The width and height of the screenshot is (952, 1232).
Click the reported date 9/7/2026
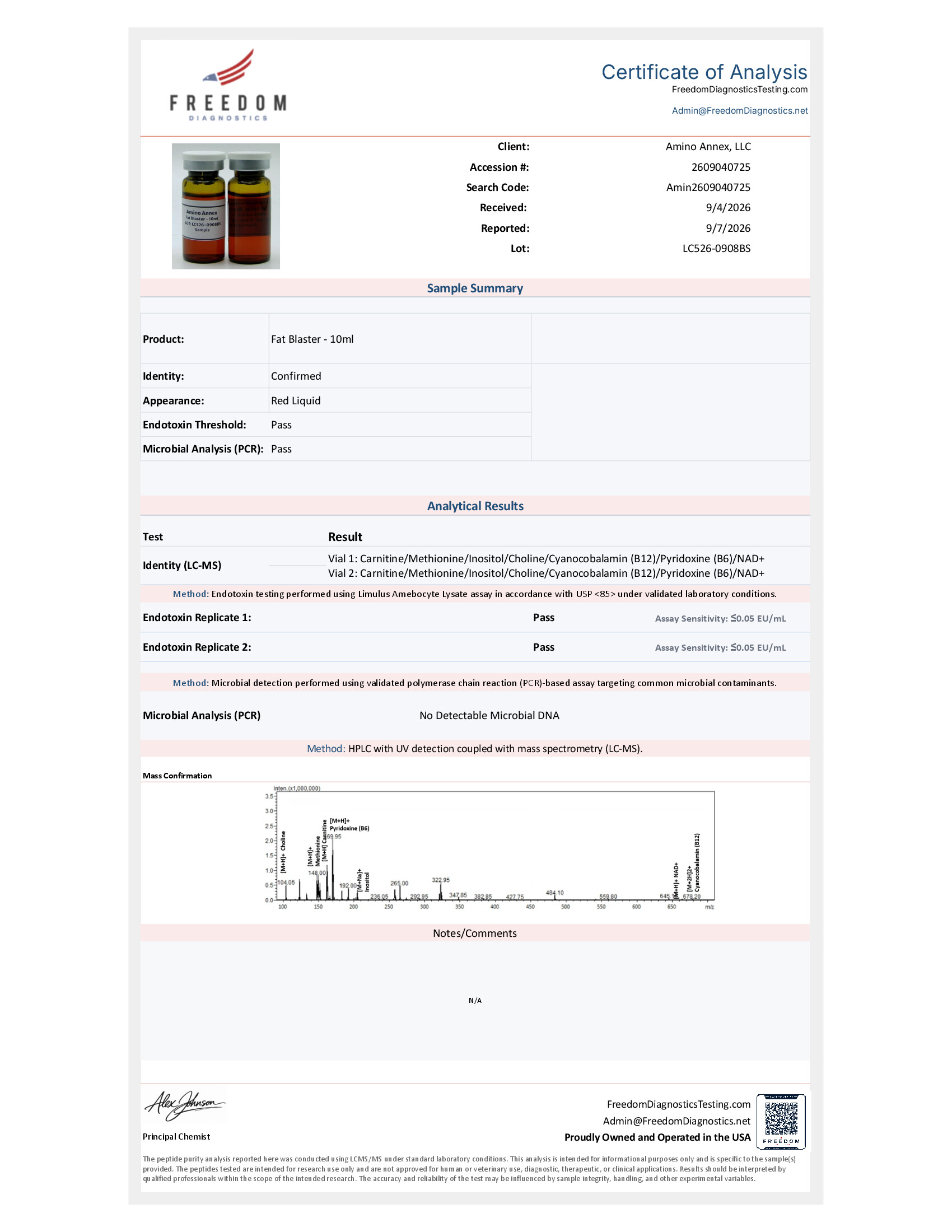click(x=728, y=228)
